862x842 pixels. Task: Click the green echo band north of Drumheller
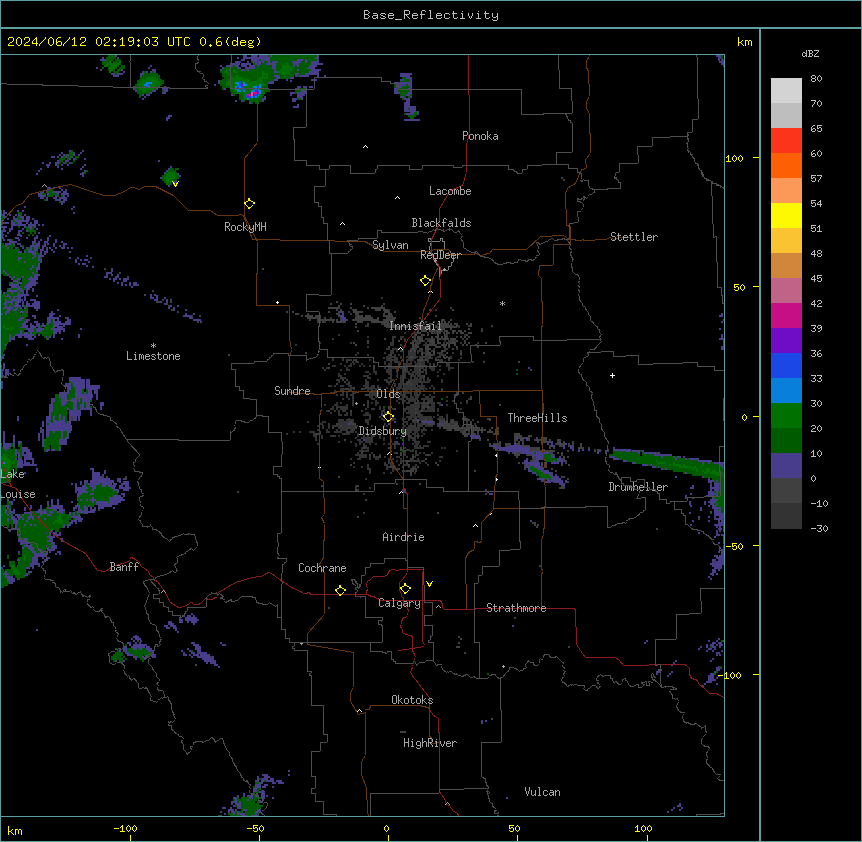[x=668, y=461]
